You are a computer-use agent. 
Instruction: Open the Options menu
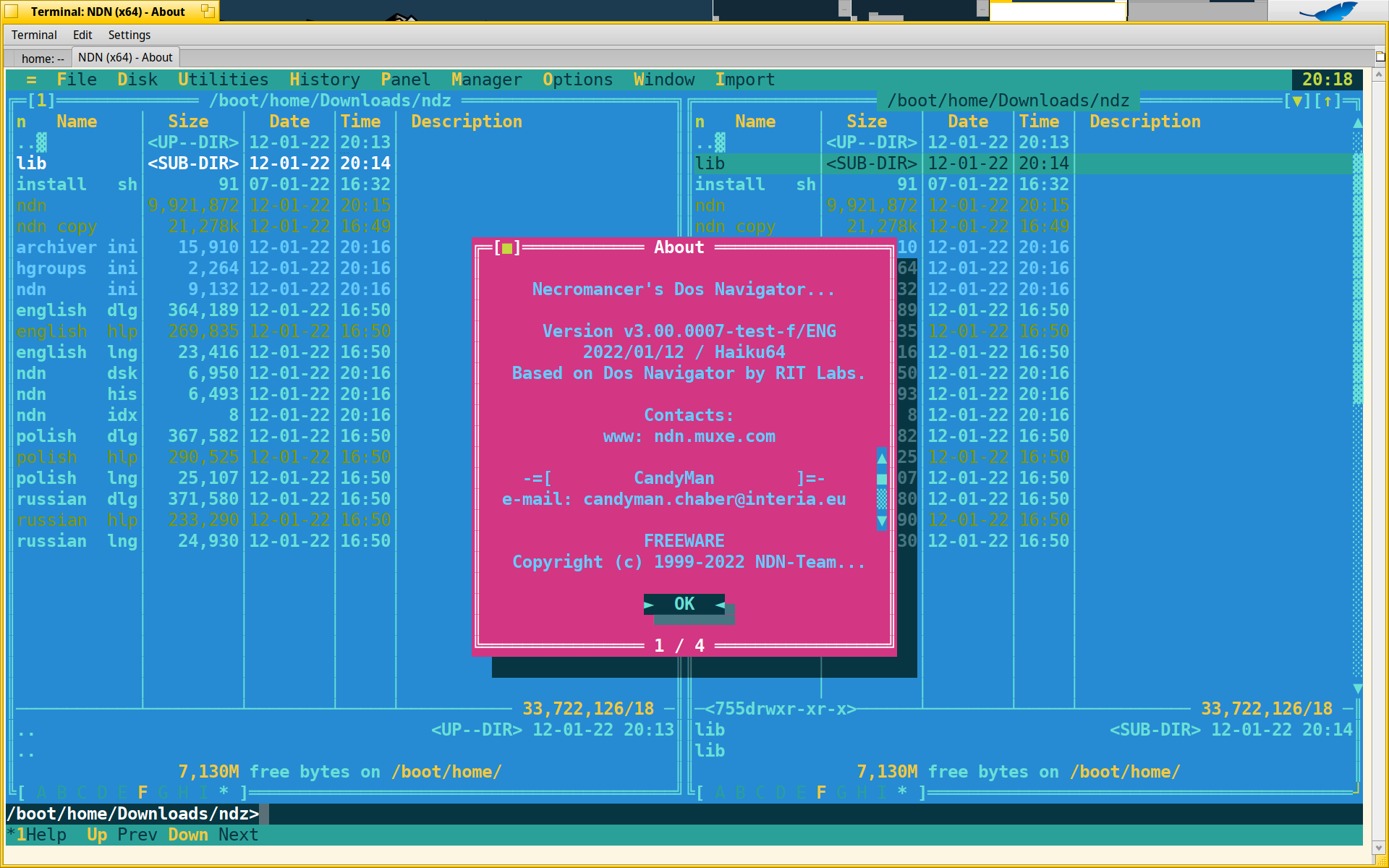tap(578, 80)
